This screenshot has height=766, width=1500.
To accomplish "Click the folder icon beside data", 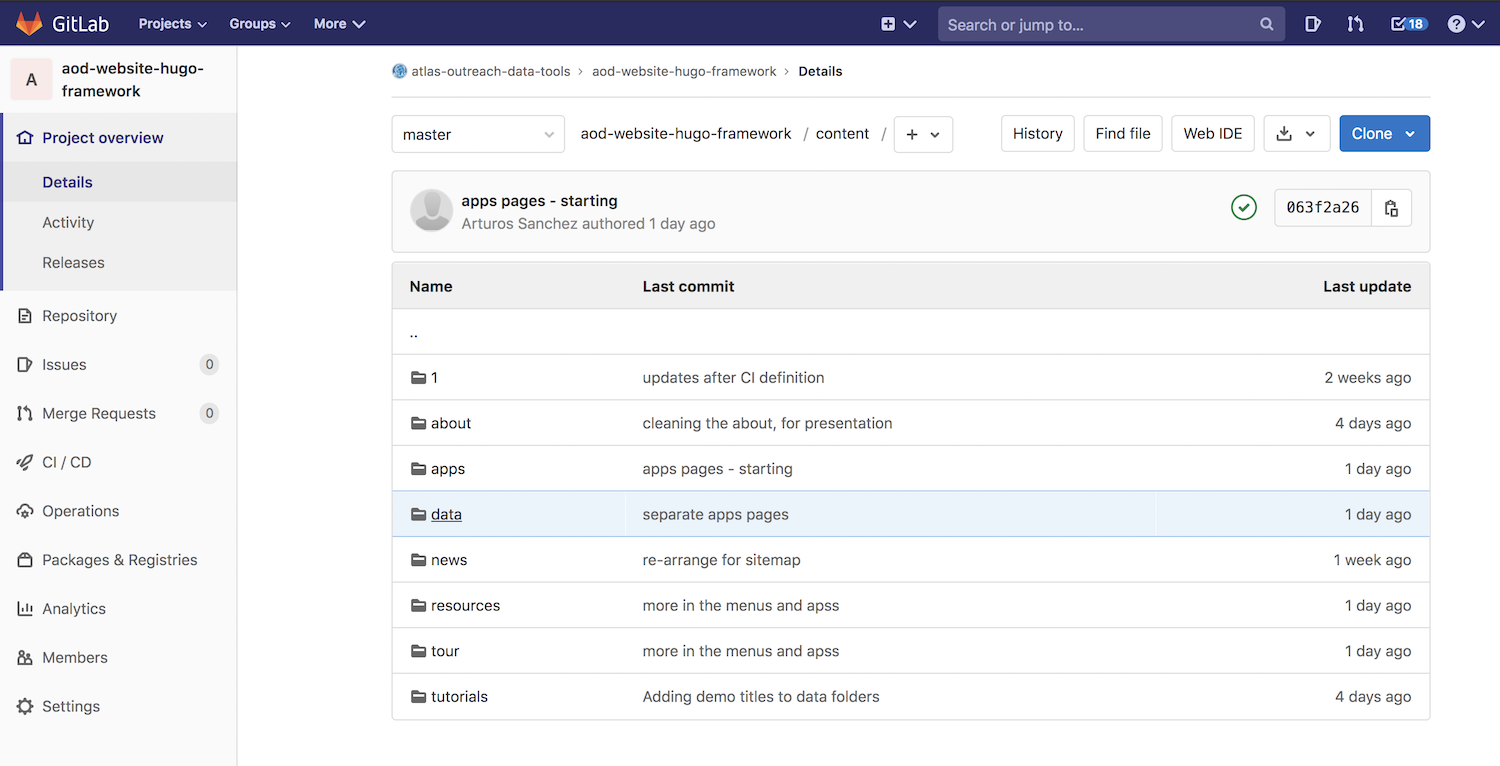I will 419,515.
